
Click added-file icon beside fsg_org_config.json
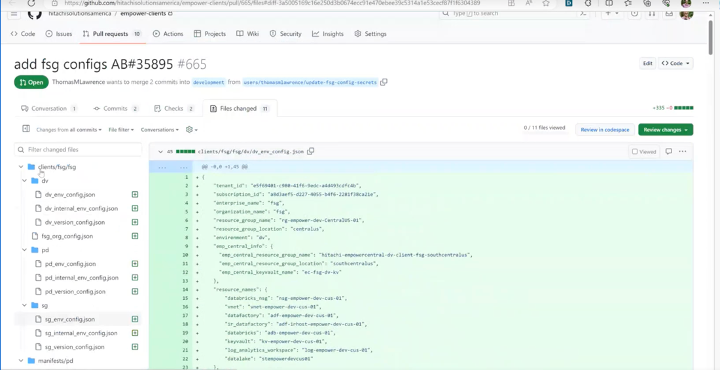(135, 236)
